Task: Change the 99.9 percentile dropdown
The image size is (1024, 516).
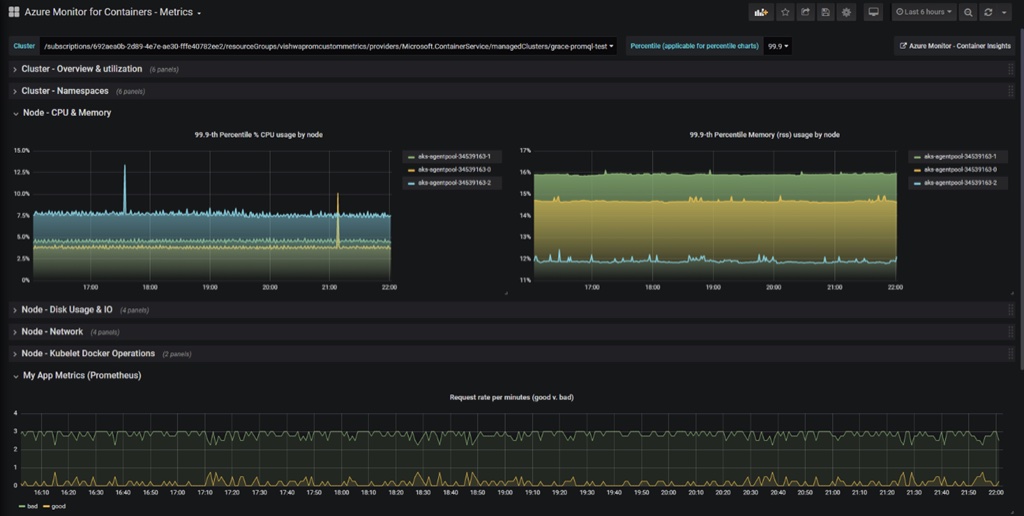Action: coord(778,46)
